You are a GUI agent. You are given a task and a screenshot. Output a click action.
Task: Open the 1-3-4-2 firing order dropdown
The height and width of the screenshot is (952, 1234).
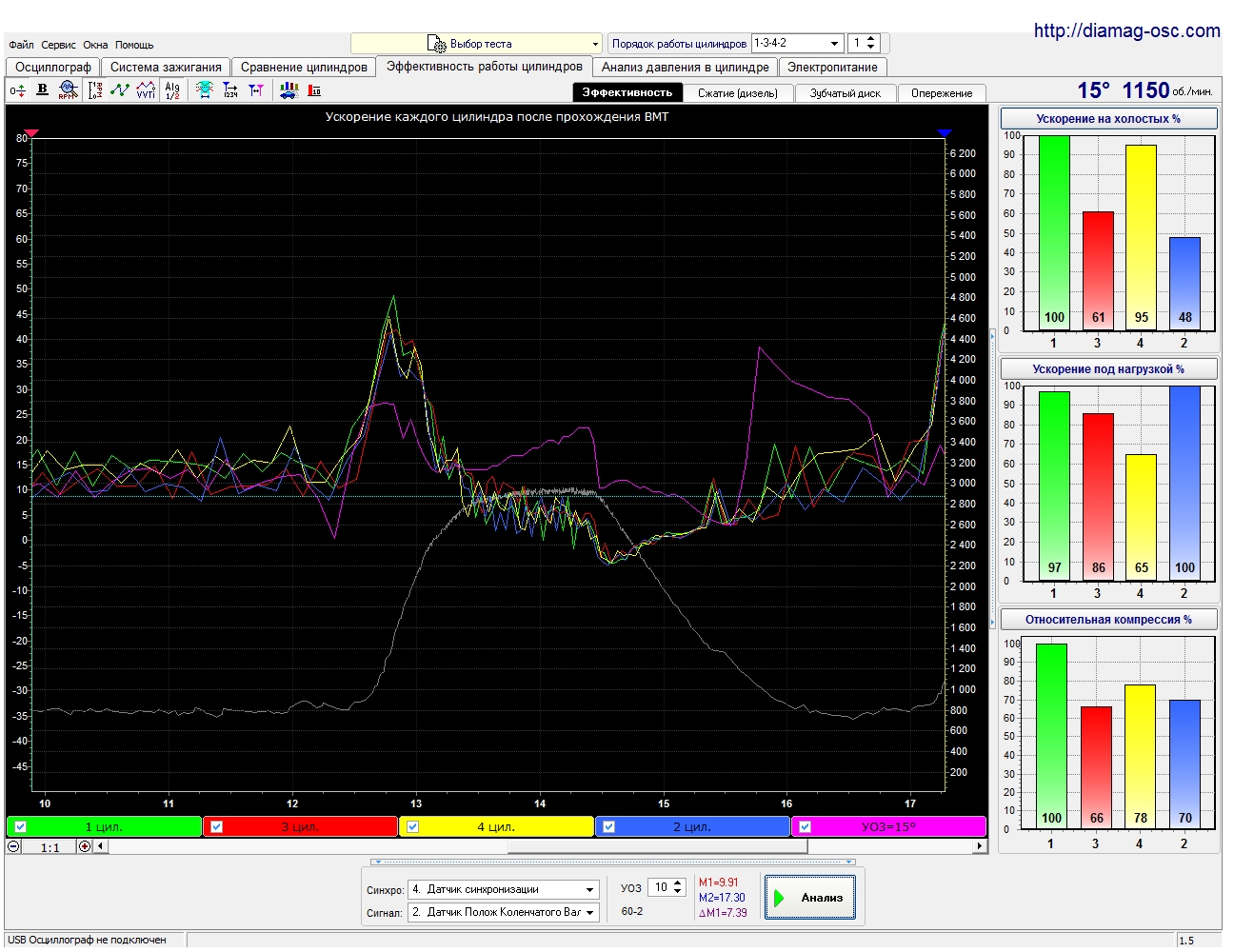pos(834,43)
